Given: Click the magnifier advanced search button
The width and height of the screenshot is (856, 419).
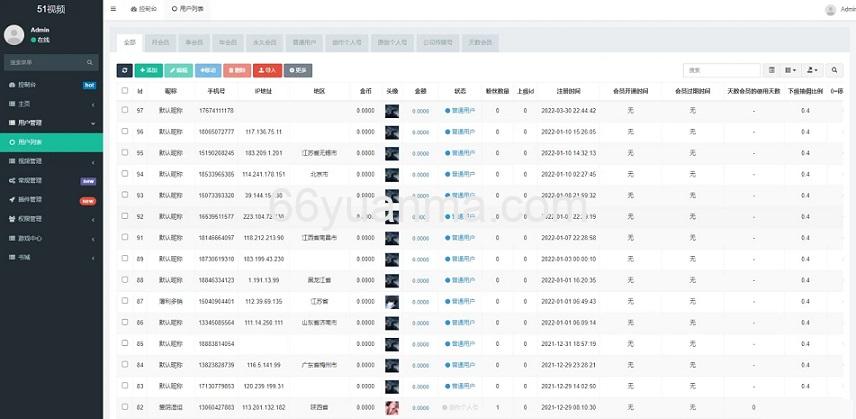Looking at the screenshot, I should point(834,70).
